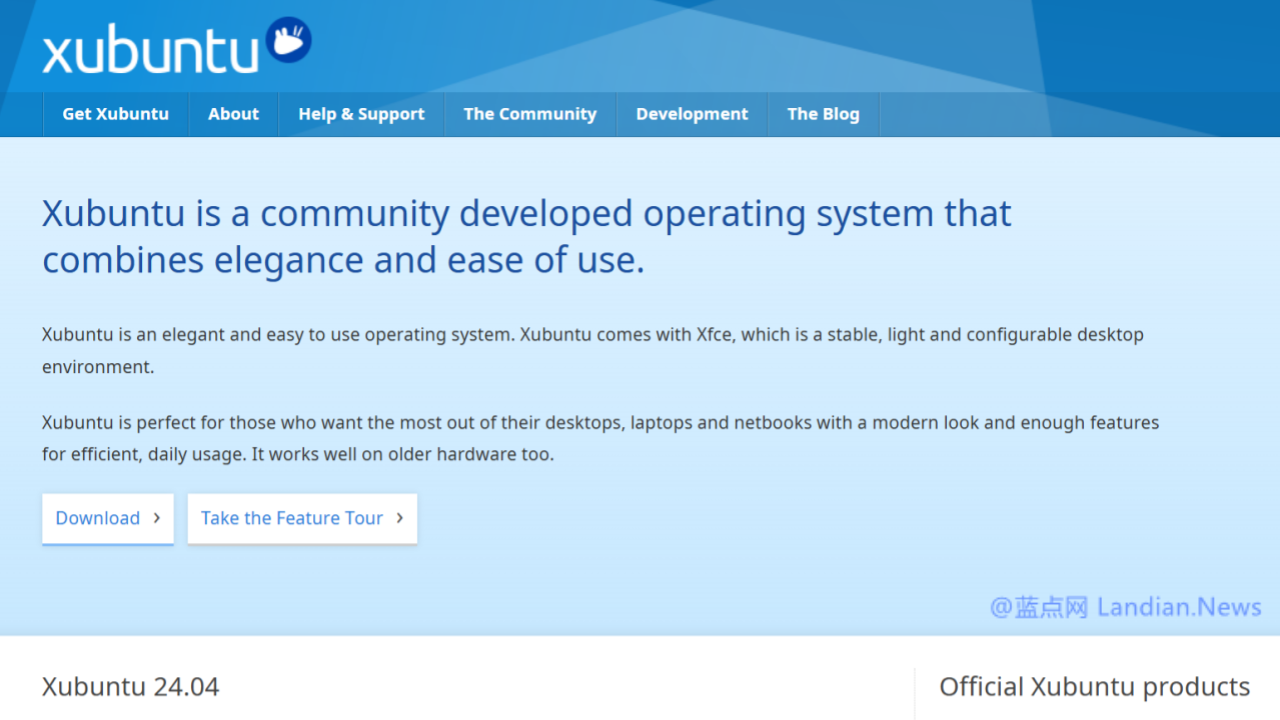This screenshot has height=720, width=1280.
Task: Go to The Blog tab
Action: [x=823, y=114]
